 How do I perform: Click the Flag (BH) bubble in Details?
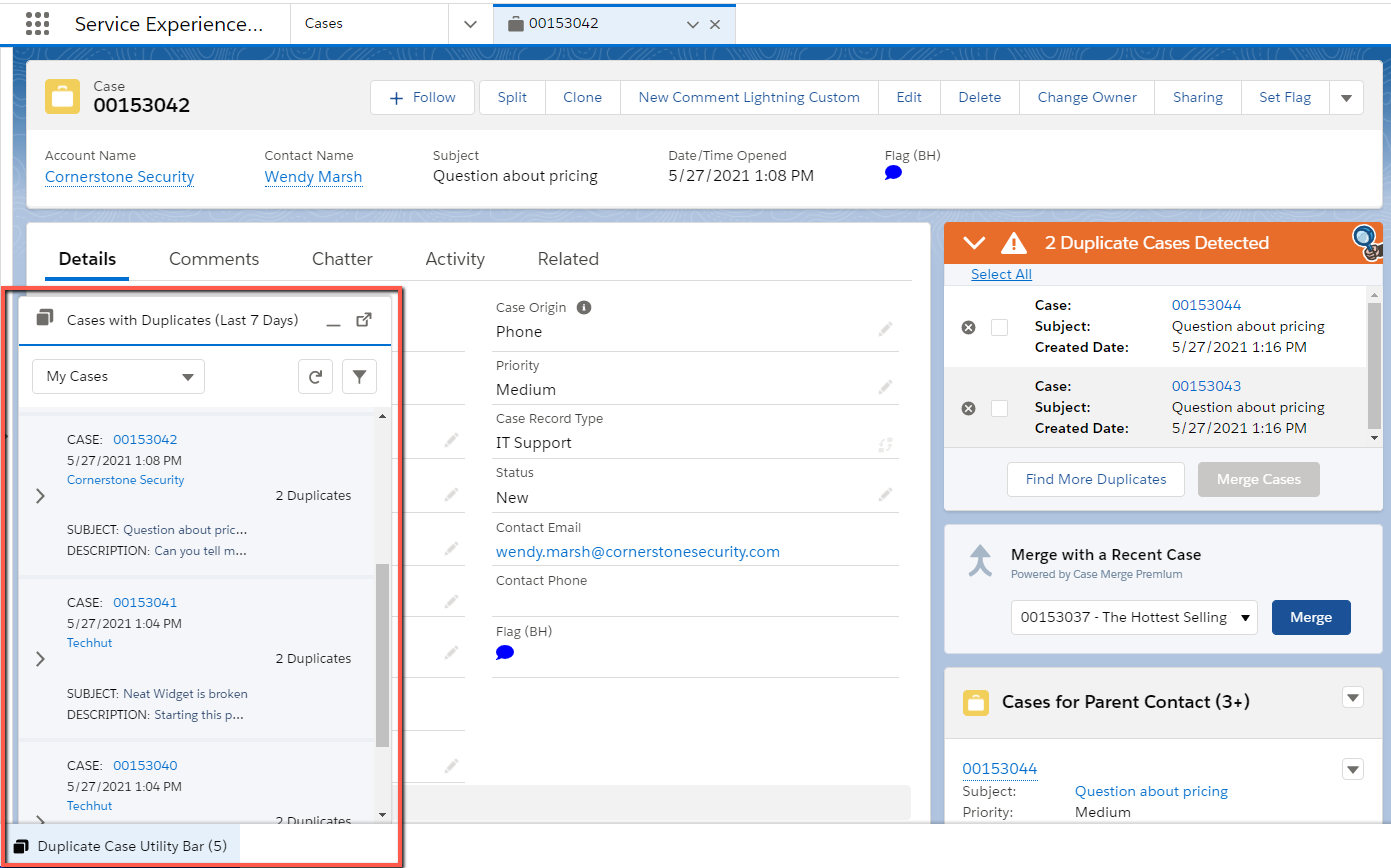505,653
